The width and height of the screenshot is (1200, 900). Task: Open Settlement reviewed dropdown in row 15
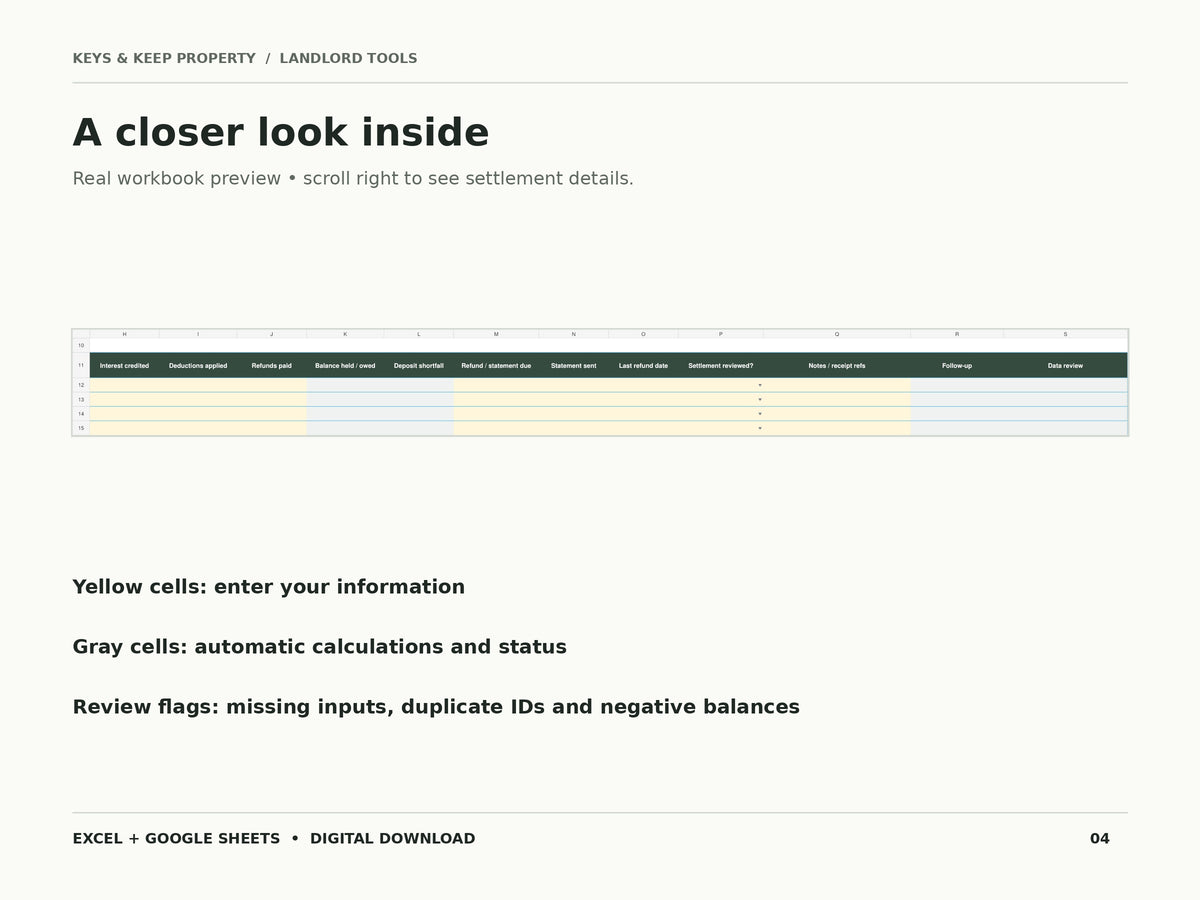759,428
